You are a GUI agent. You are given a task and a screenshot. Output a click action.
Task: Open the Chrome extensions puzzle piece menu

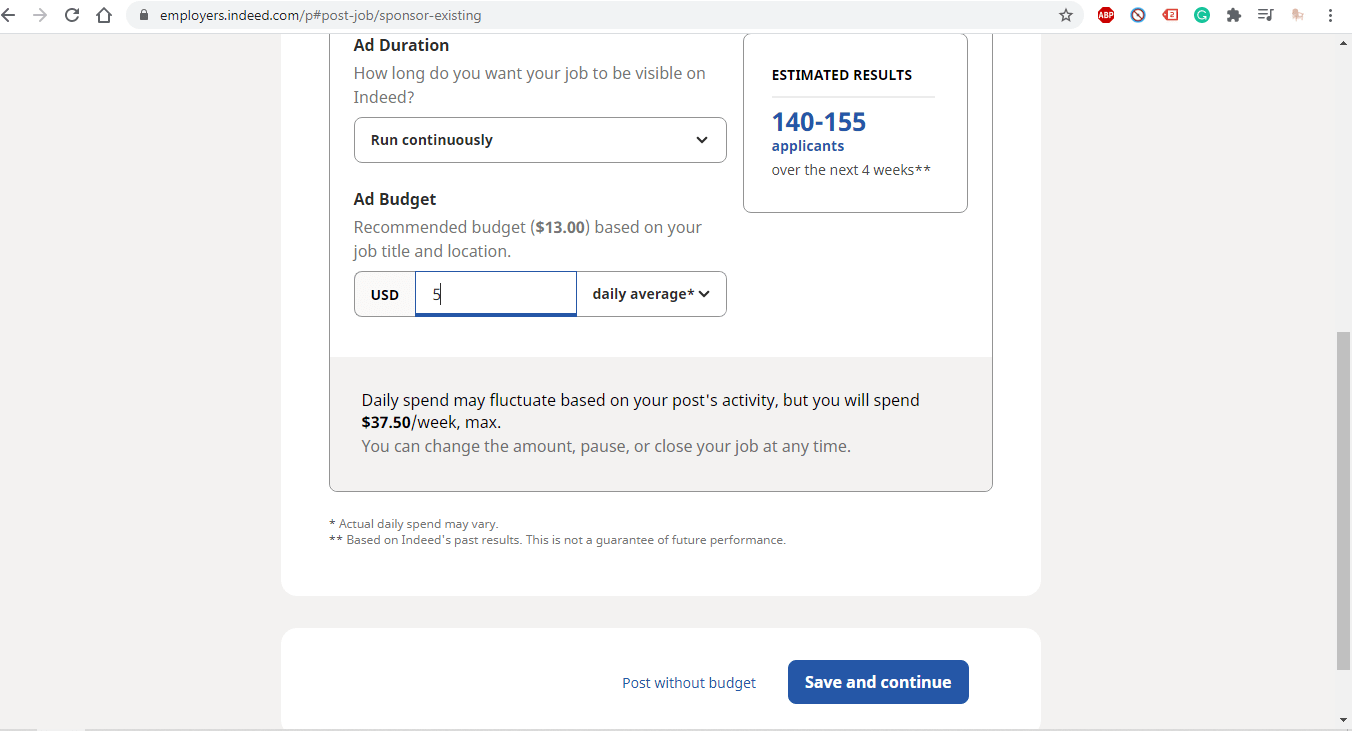coord(1234,15)
